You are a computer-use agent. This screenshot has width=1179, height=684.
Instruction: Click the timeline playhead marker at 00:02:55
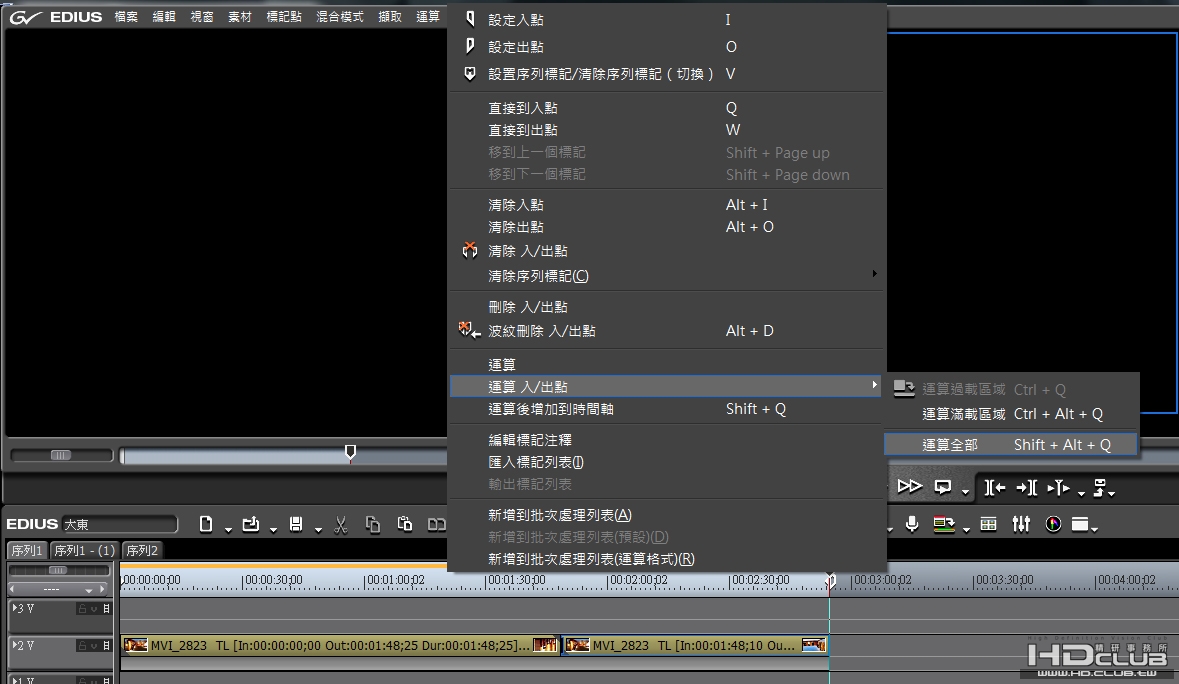[x=830, y=580]
